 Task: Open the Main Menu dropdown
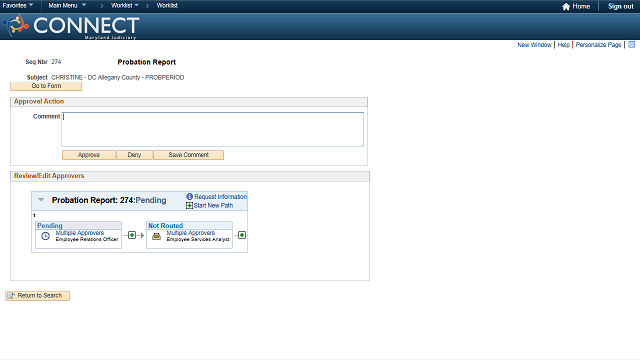(67, 5)
